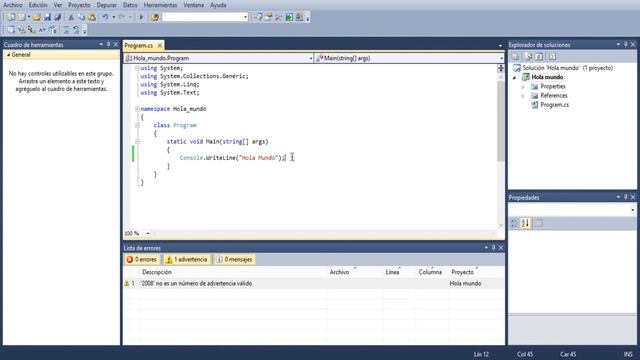The height and width of the screenshot is (360, 640).
Task: Click Categorized view icon in Propiedades panel
Action: pyautogui.click(x=514, y=223)
